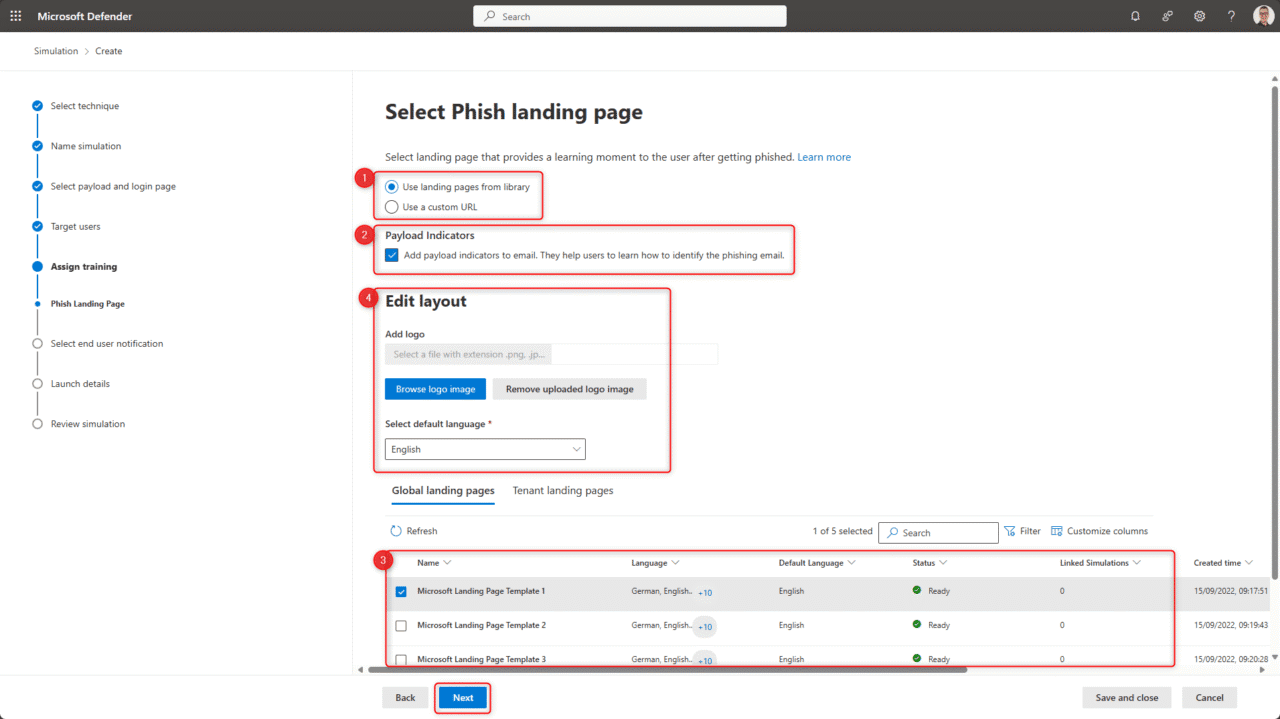Open the Defender settings gear
The image size is (1280, 719).
[x=1199, y=16]
